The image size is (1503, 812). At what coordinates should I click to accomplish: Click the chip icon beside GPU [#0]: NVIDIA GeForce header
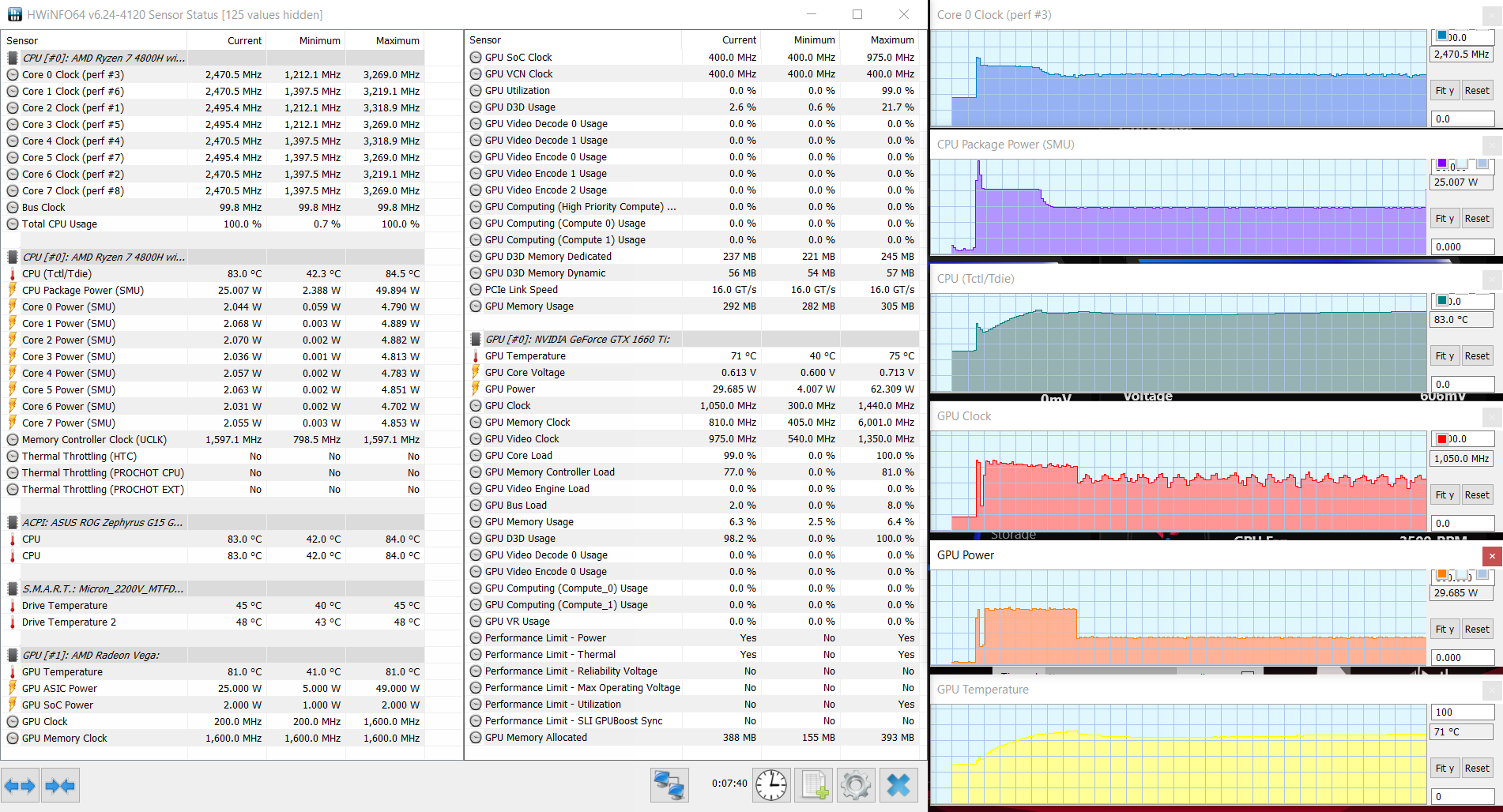point(476,339)
